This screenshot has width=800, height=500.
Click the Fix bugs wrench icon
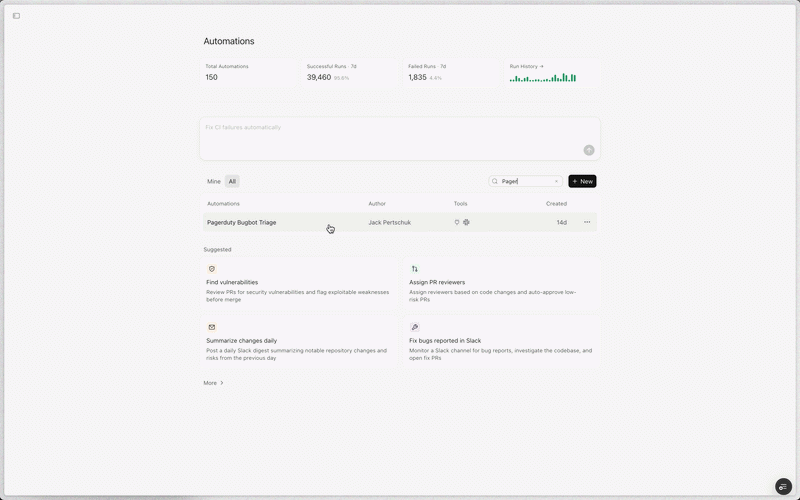414,327
